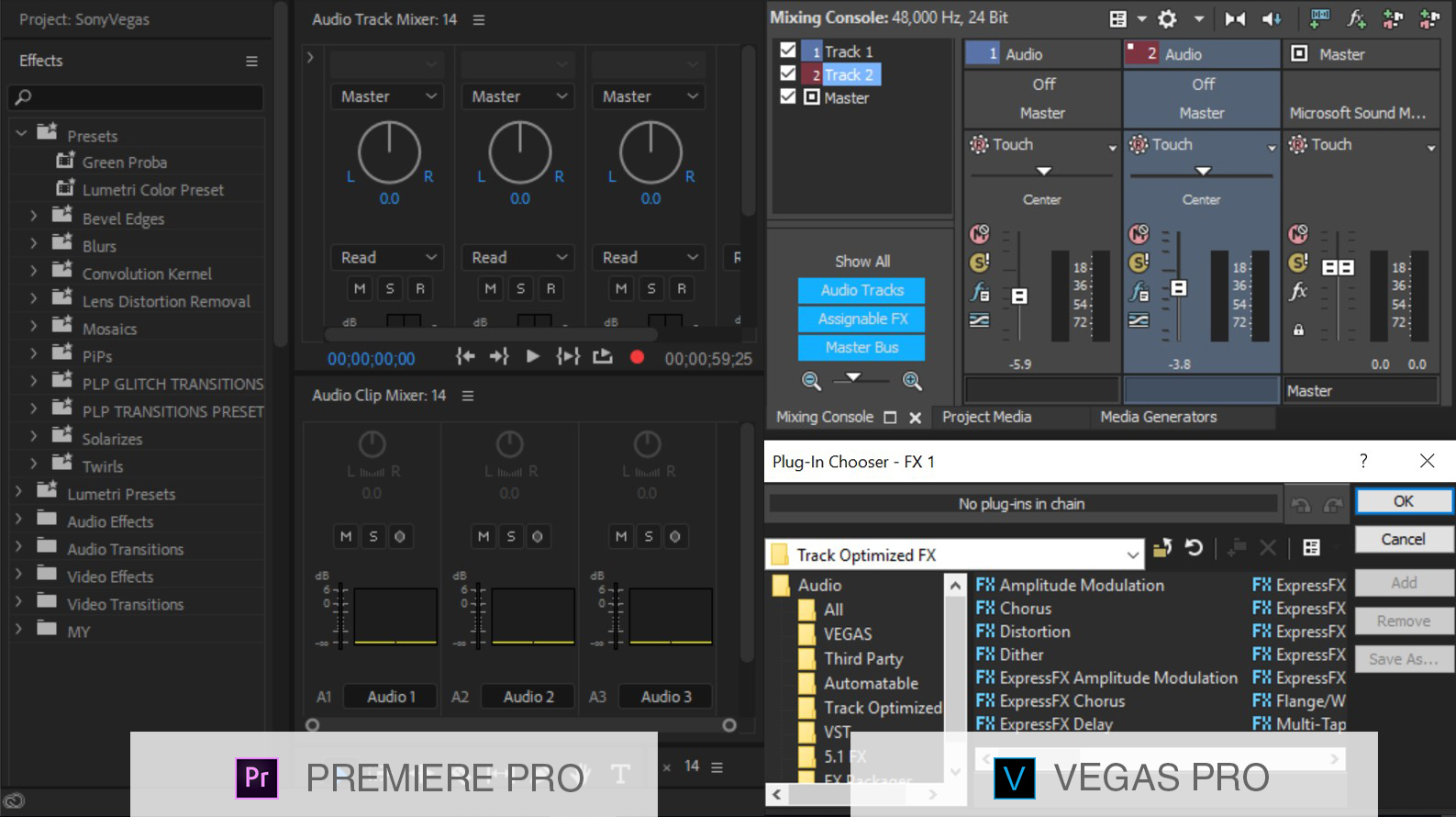Zoom out channel strips with magnifier minus

[x=811, y=381]
